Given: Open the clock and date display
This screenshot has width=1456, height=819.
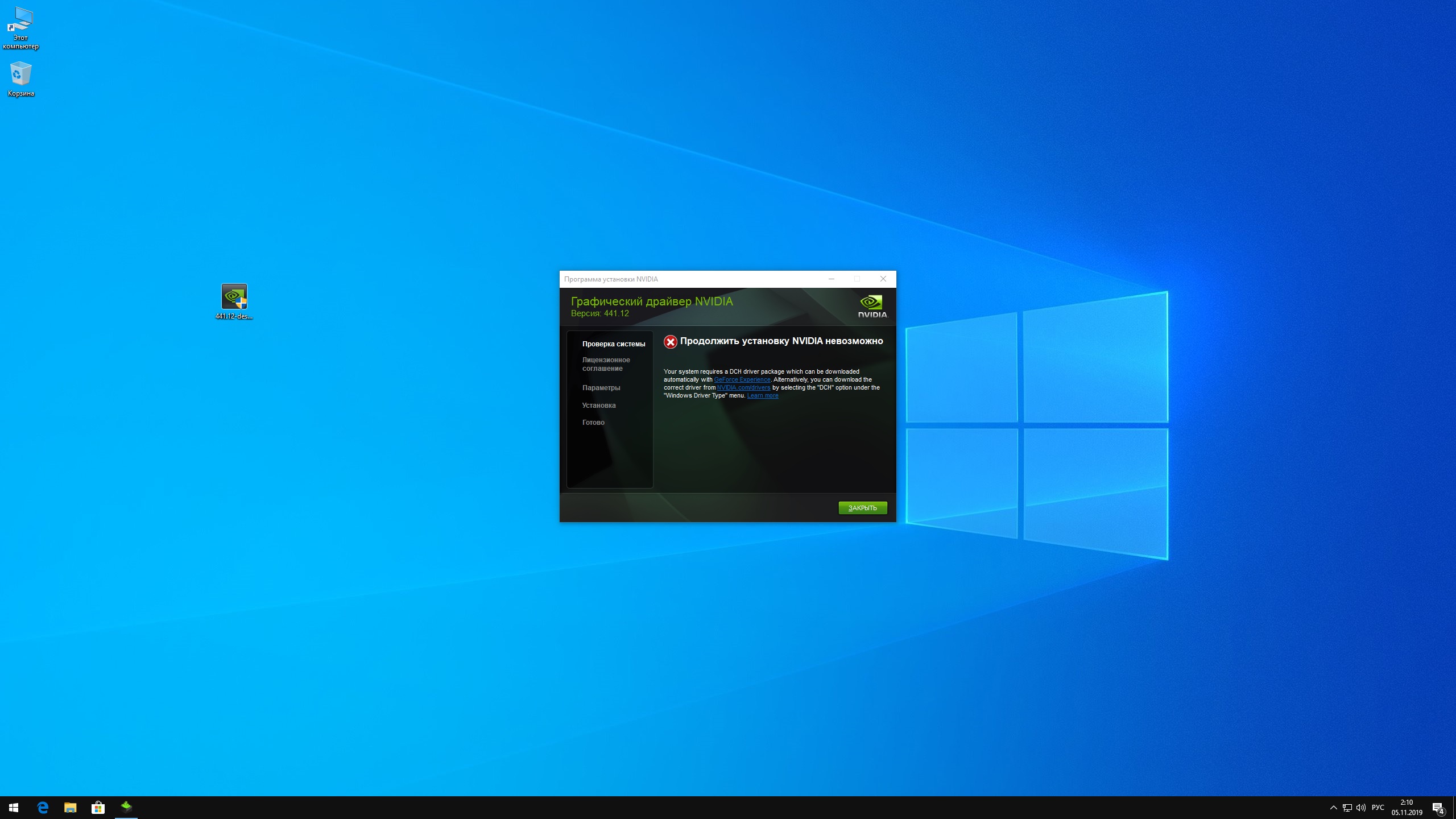Looking at the screenshot, I should (1407, 808).
